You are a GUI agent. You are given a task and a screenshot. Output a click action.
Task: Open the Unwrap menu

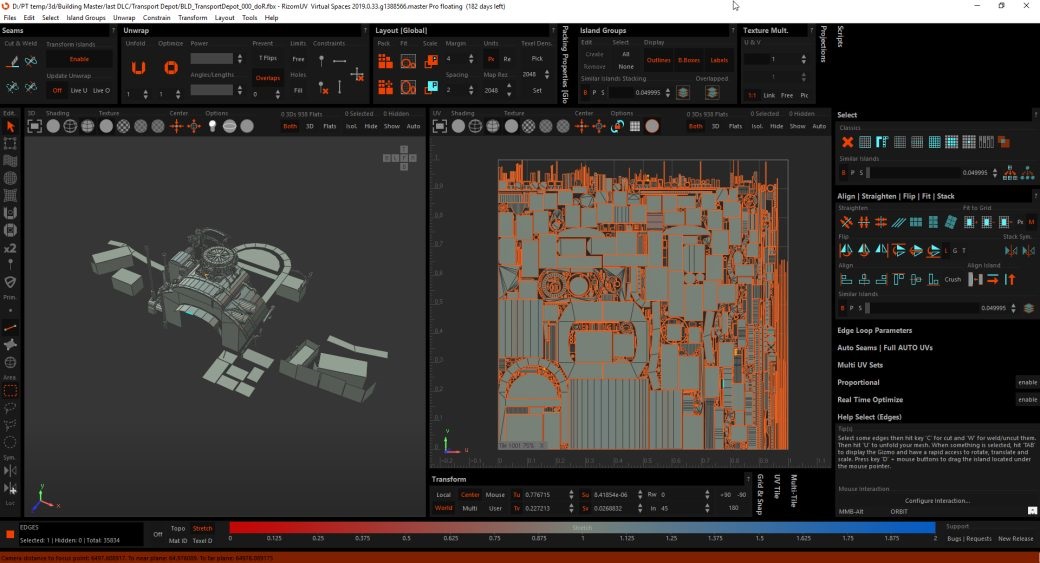[x=124, y=18]
